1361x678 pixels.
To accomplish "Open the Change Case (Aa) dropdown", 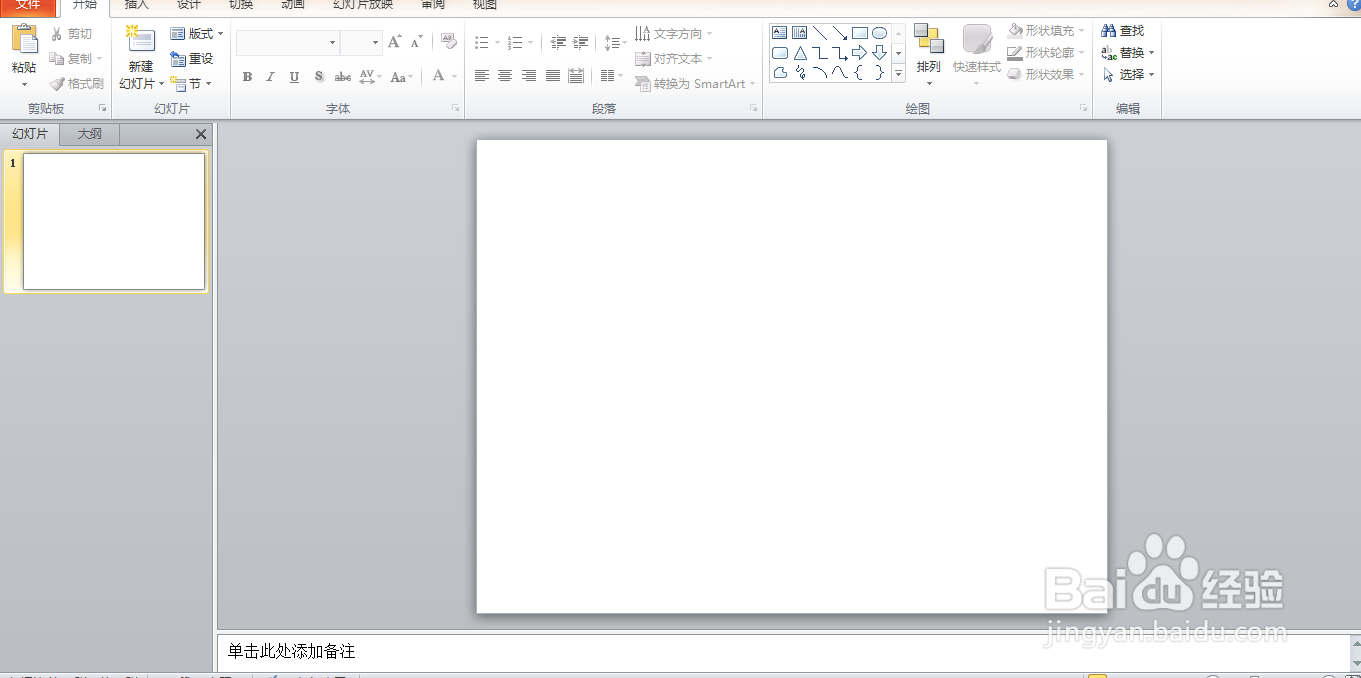I will tap(401, 76).
